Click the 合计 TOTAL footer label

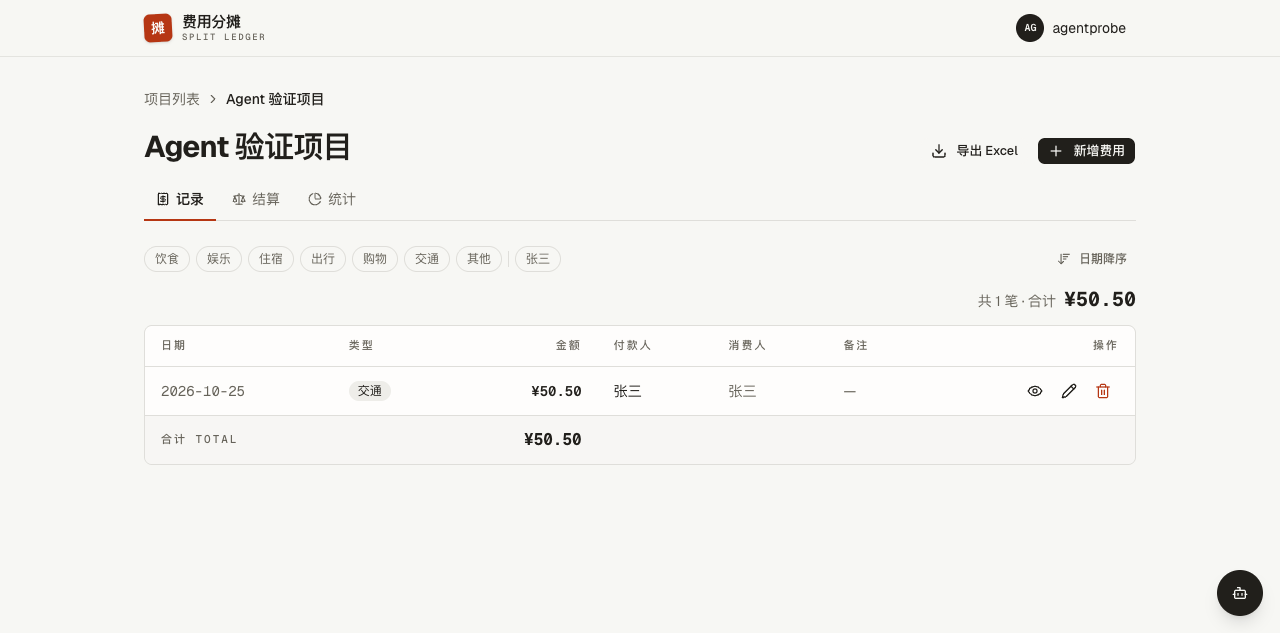pos(199,439)
